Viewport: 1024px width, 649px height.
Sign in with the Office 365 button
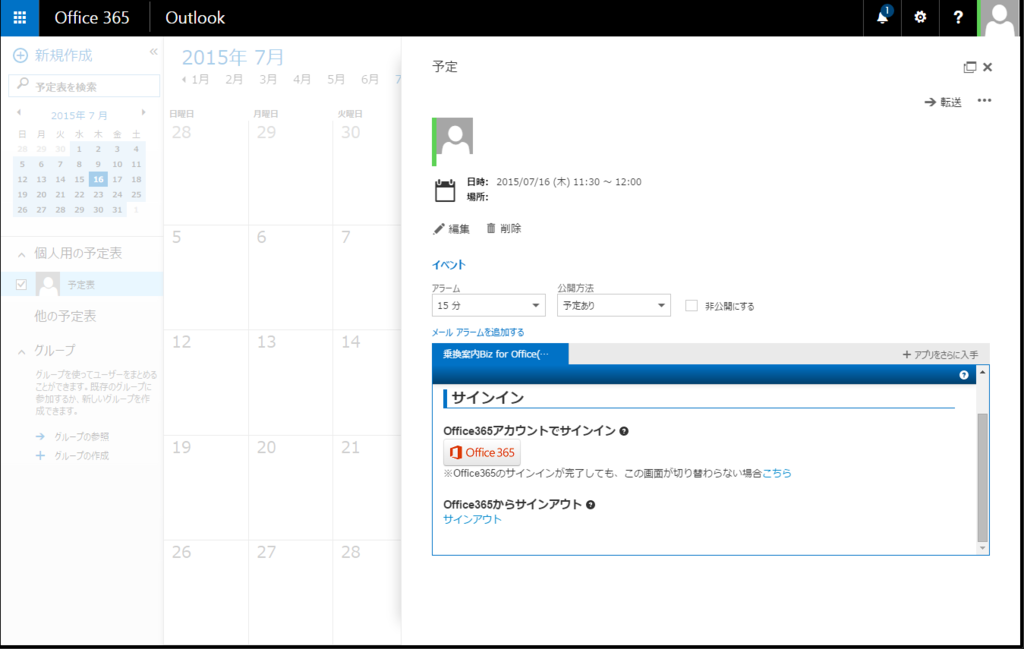click(481, 452)
